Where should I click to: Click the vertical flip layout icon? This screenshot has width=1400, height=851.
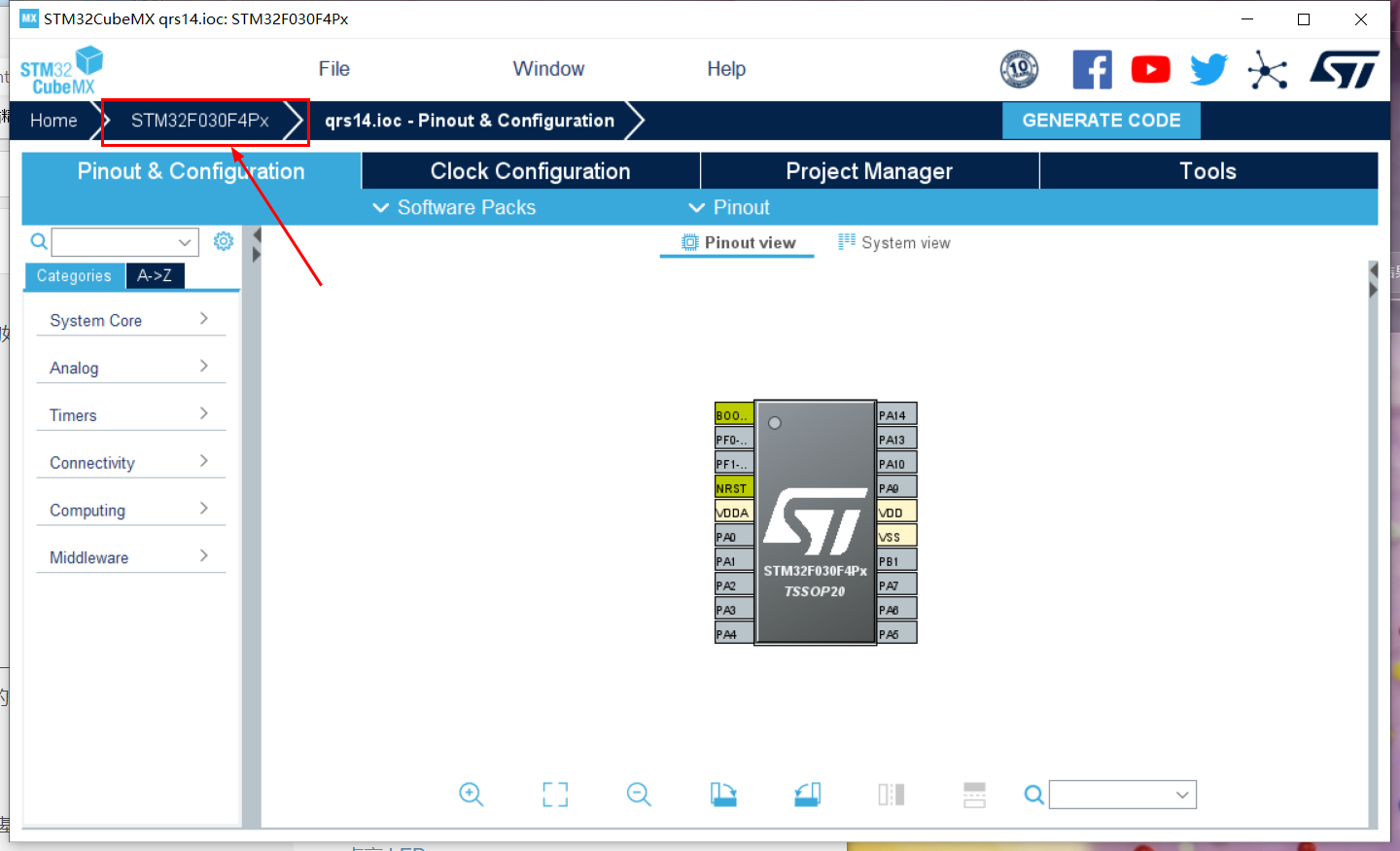[892, 795]
